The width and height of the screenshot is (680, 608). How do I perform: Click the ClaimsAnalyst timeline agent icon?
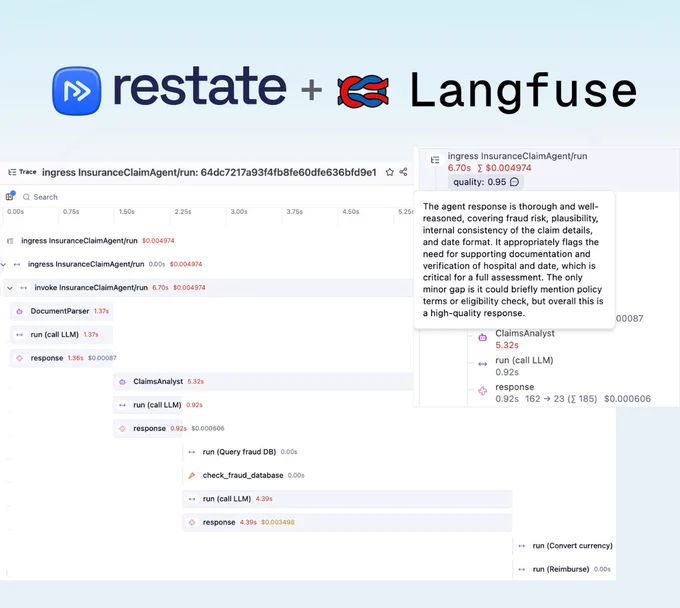122,382
